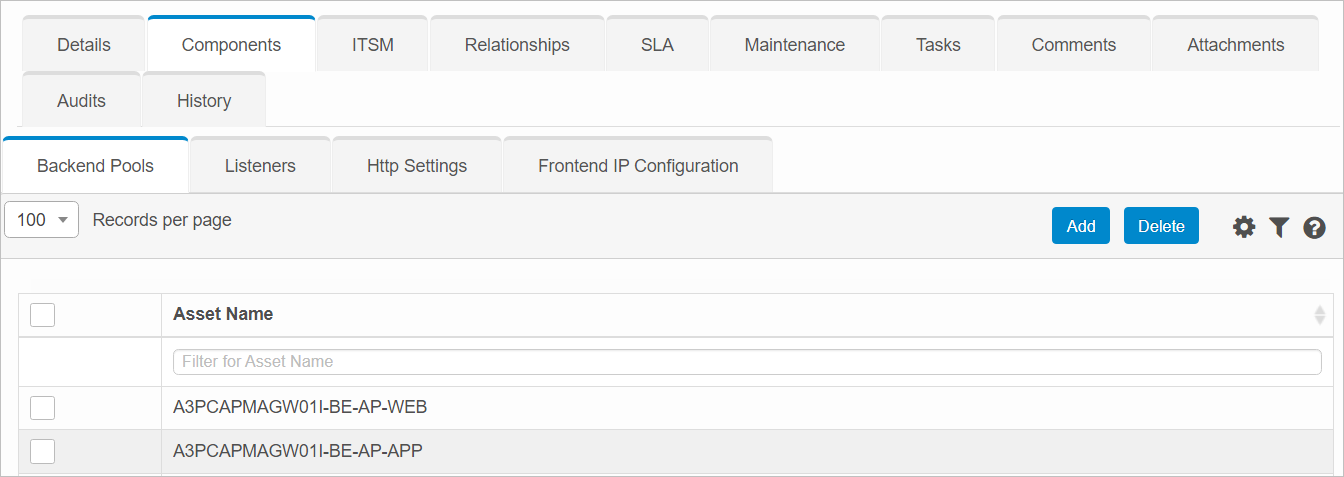Click the filter funnel icon
1344x477 pixels.
point(1279,227)
